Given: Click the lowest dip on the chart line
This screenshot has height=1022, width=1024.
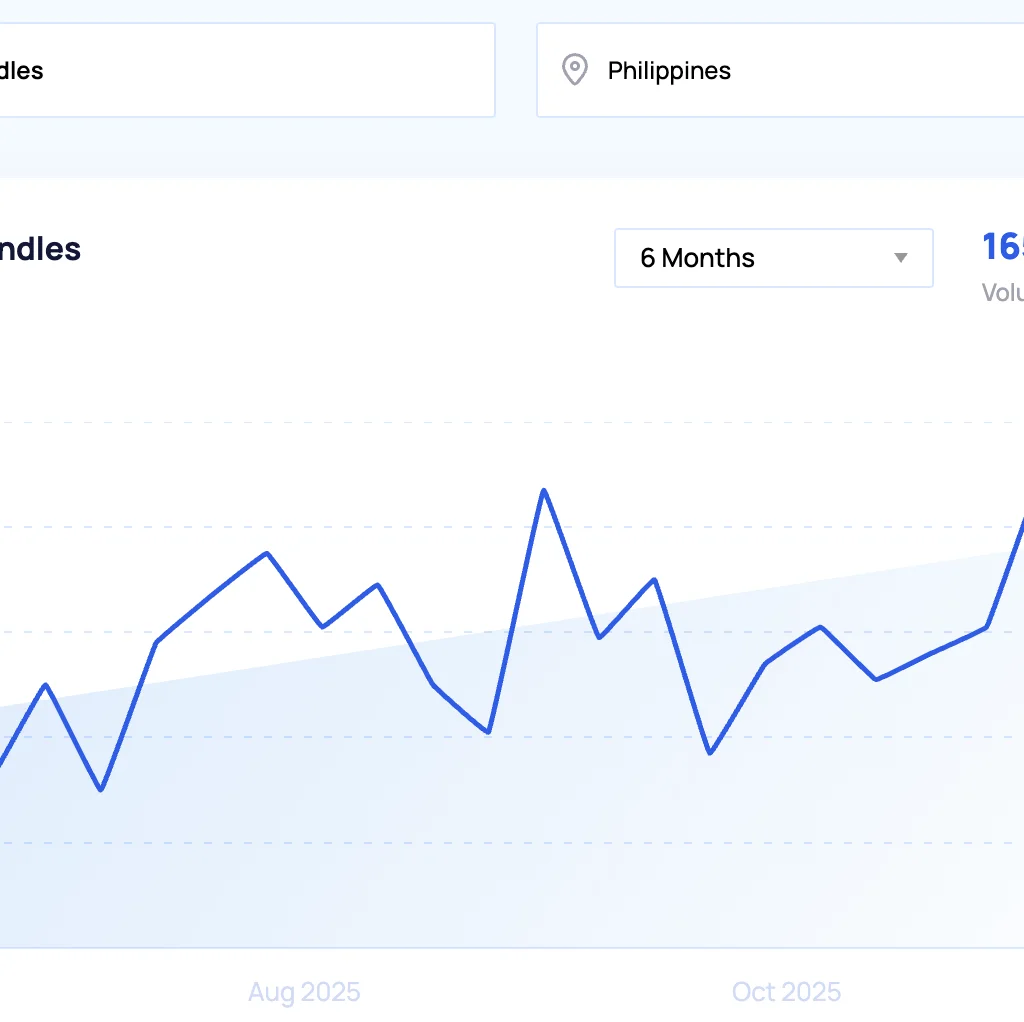Looking at the screenshot, I should tap(101, 789).
